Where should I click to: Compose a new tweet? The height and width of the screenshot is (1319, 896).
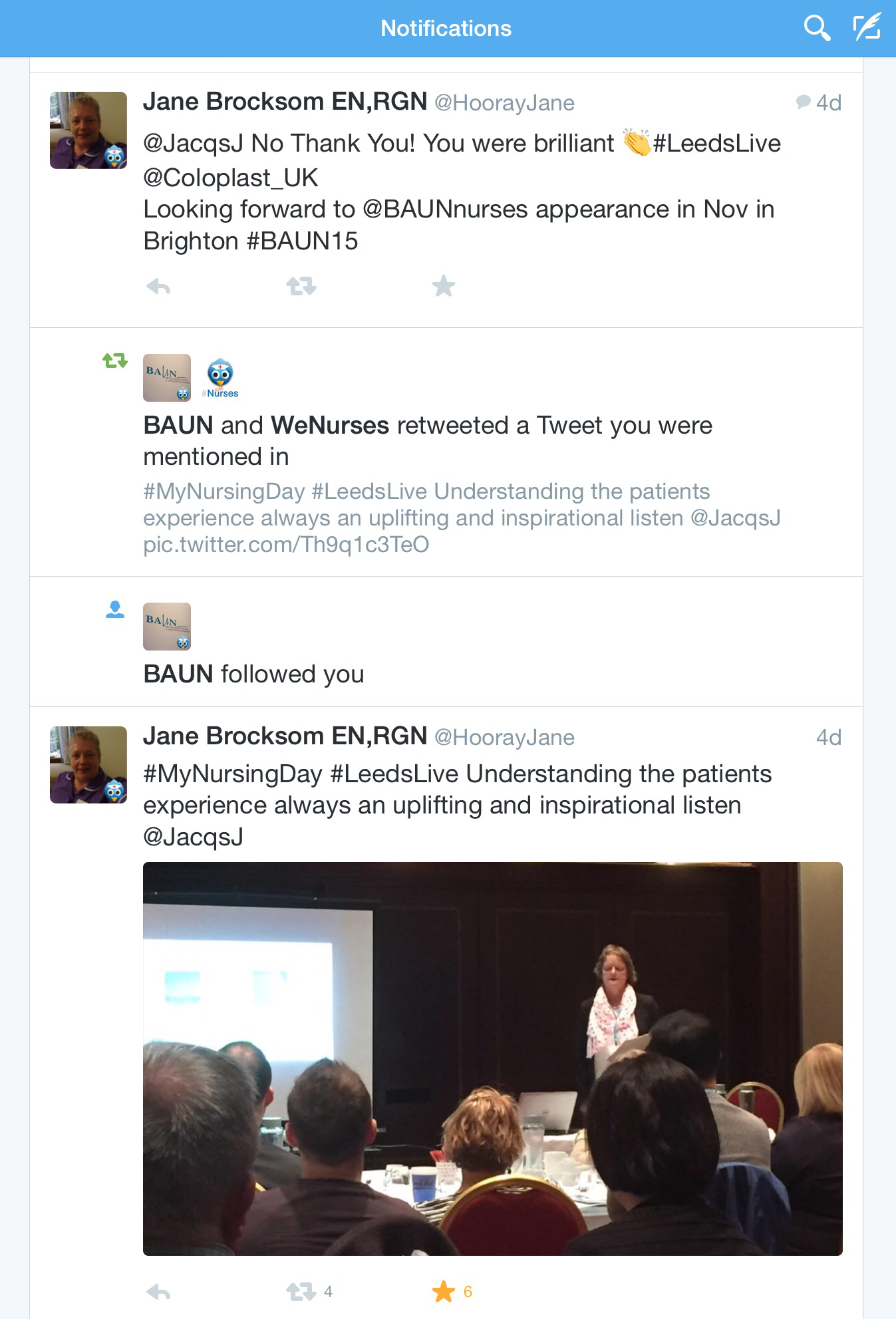[867, 28]
